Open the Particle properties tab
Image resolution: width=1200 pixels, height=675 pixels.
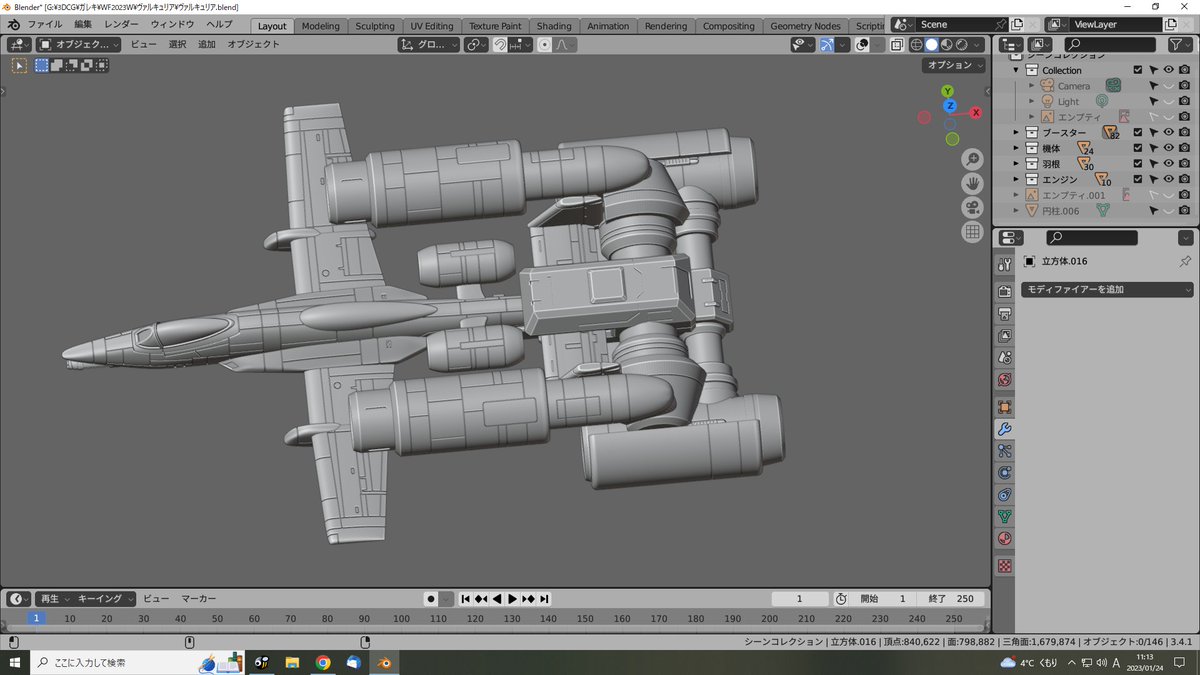point(1005,451)
